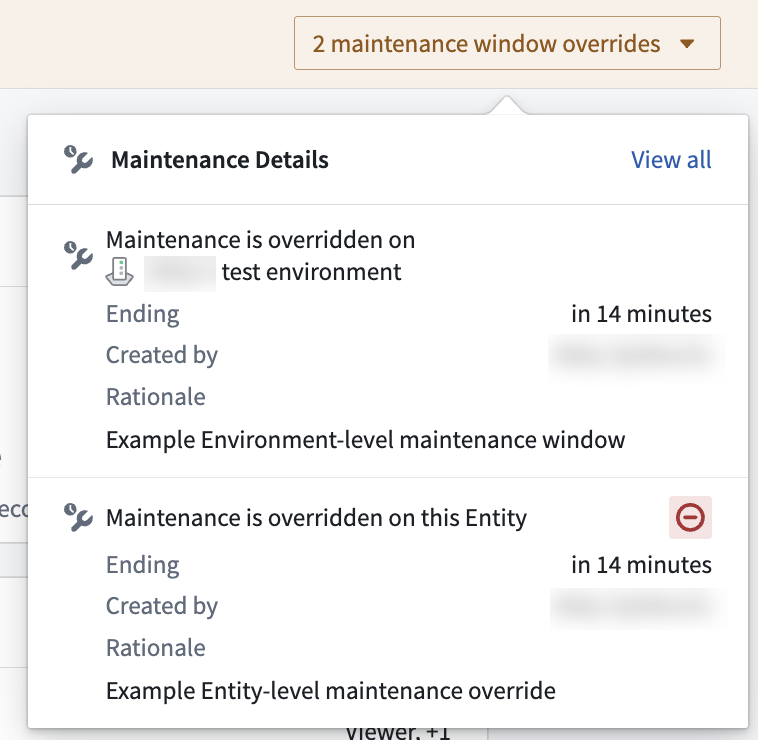Select the 'test environment' text
This screenshot has height=740, width=758.
coord(311,272)
